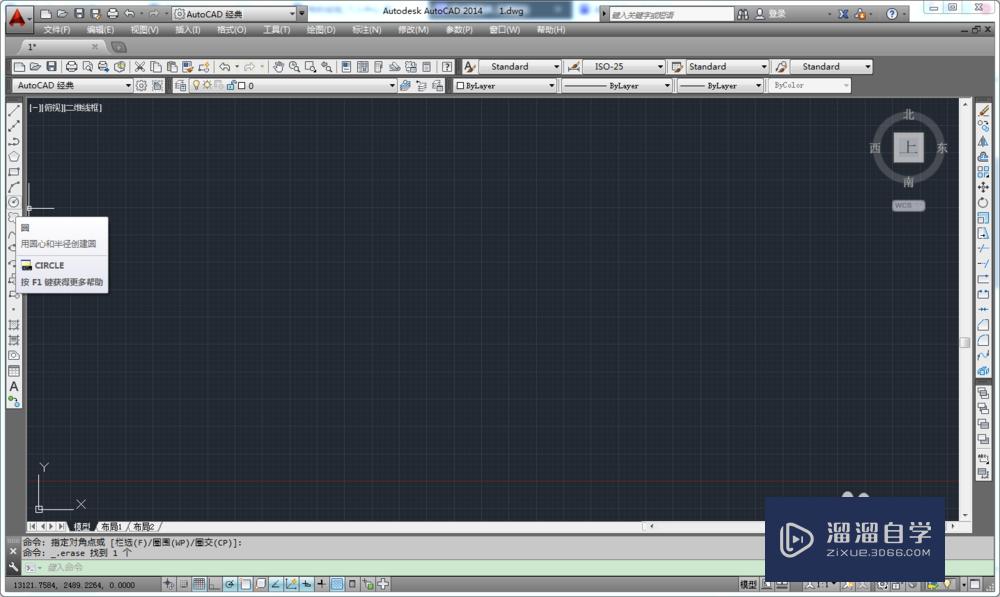Open the 视图(V) menu
This screenshot has height=597, width=1000.
pos(144,30)
